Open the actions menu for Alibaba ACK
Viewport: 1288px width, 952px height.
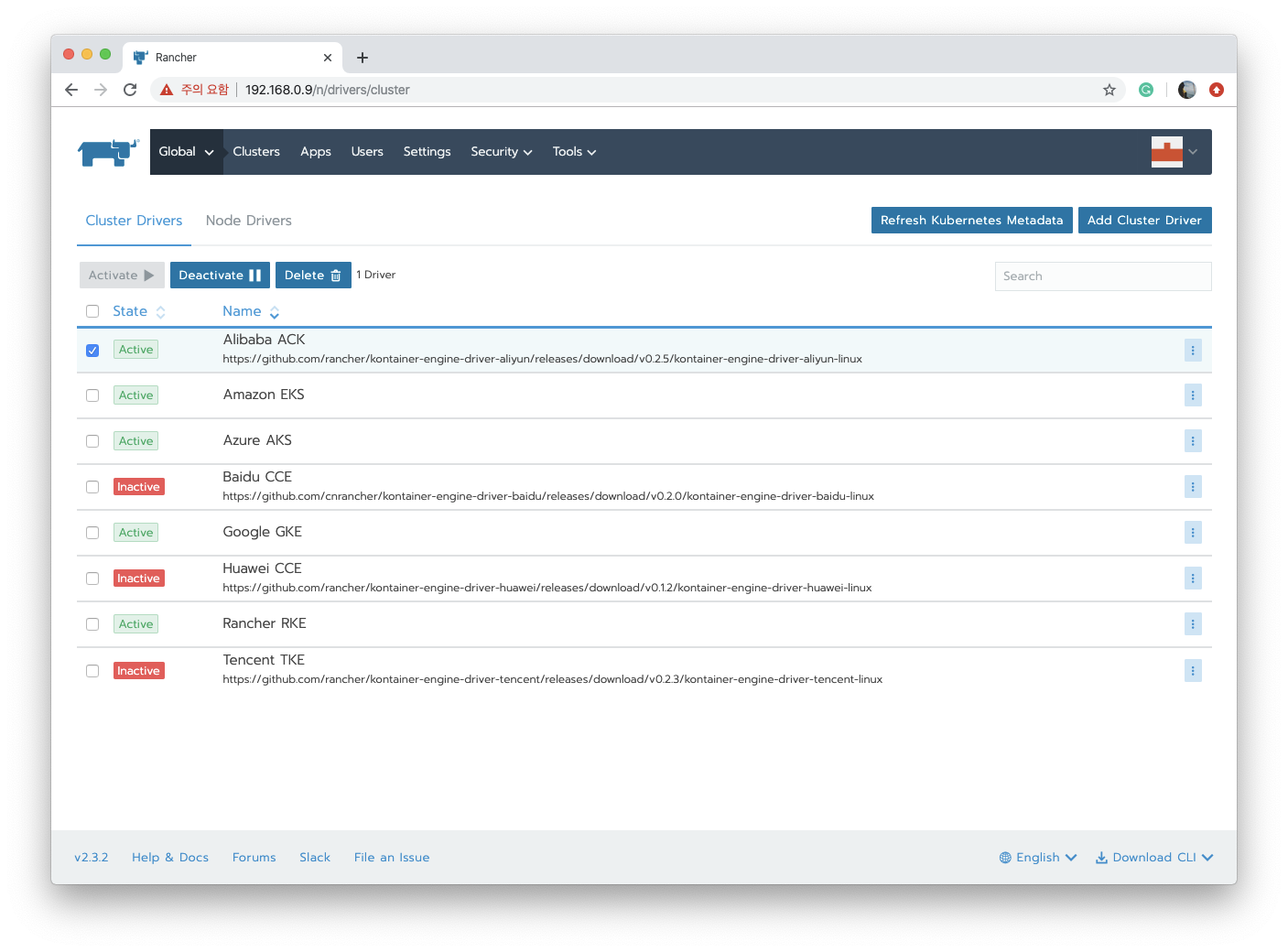(x=1193, y=350)
